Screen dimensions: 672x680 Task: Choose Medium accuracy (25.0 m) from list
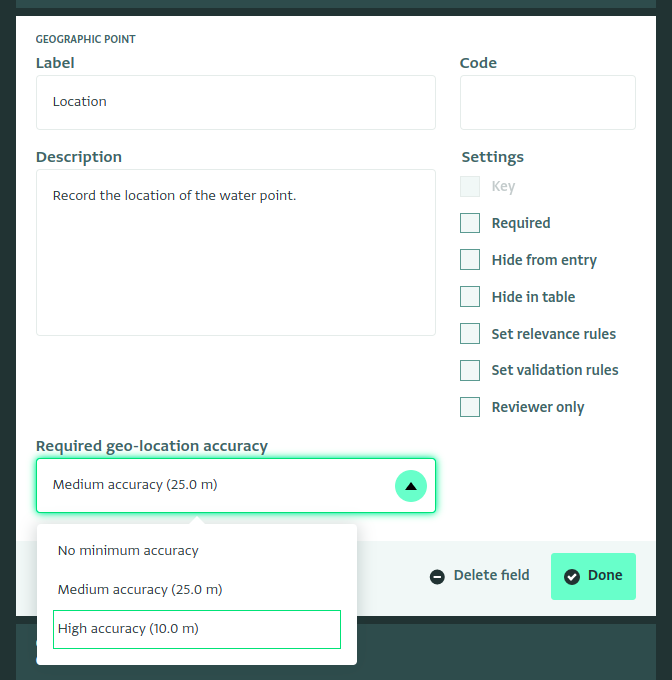197,589
